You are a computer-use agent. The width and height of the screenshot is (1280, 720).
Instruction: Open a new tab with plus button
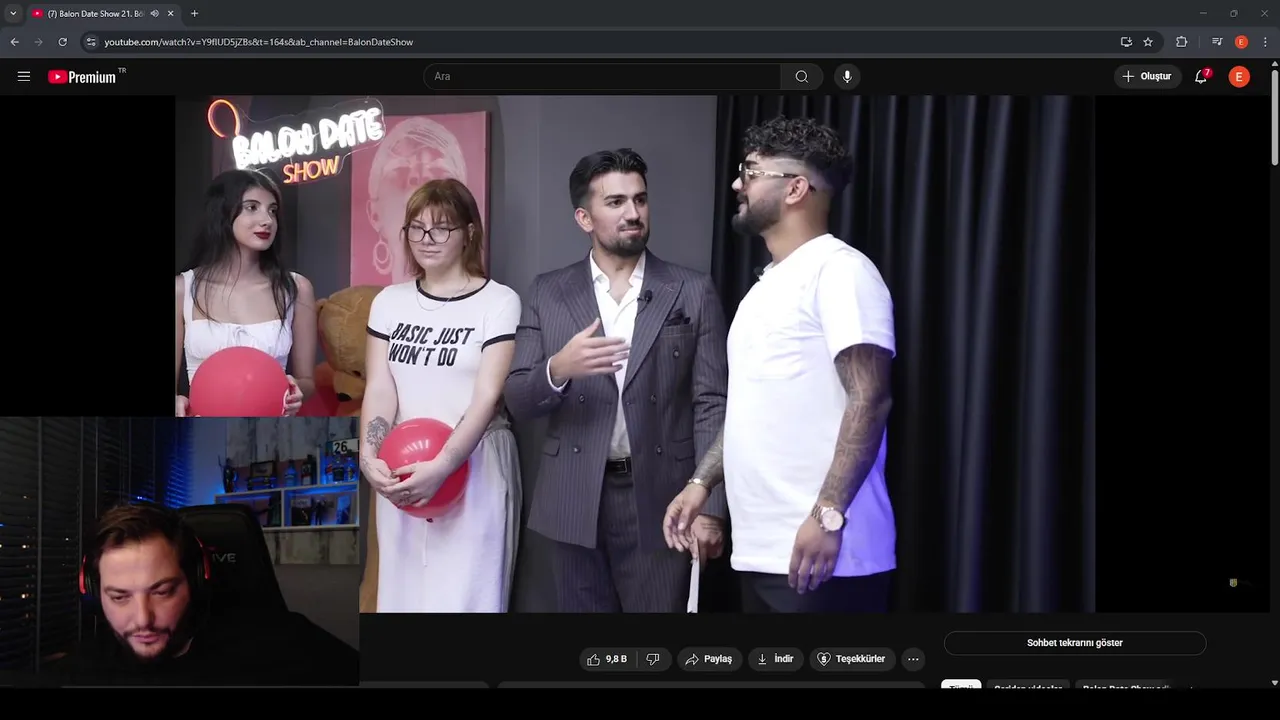194,13
